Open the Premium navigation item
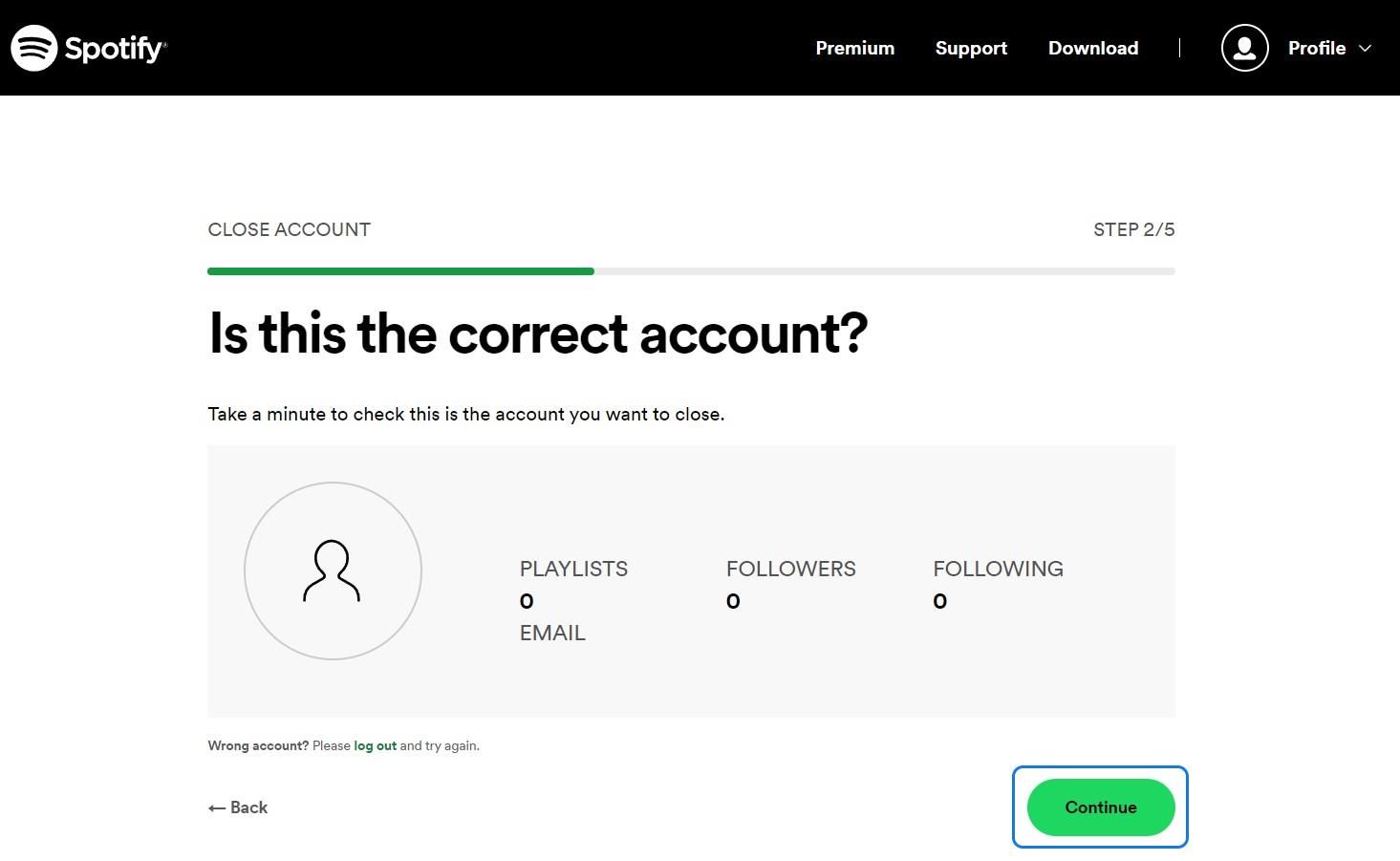The width and height of the screenshot is (1400, 861). point(854,48)
